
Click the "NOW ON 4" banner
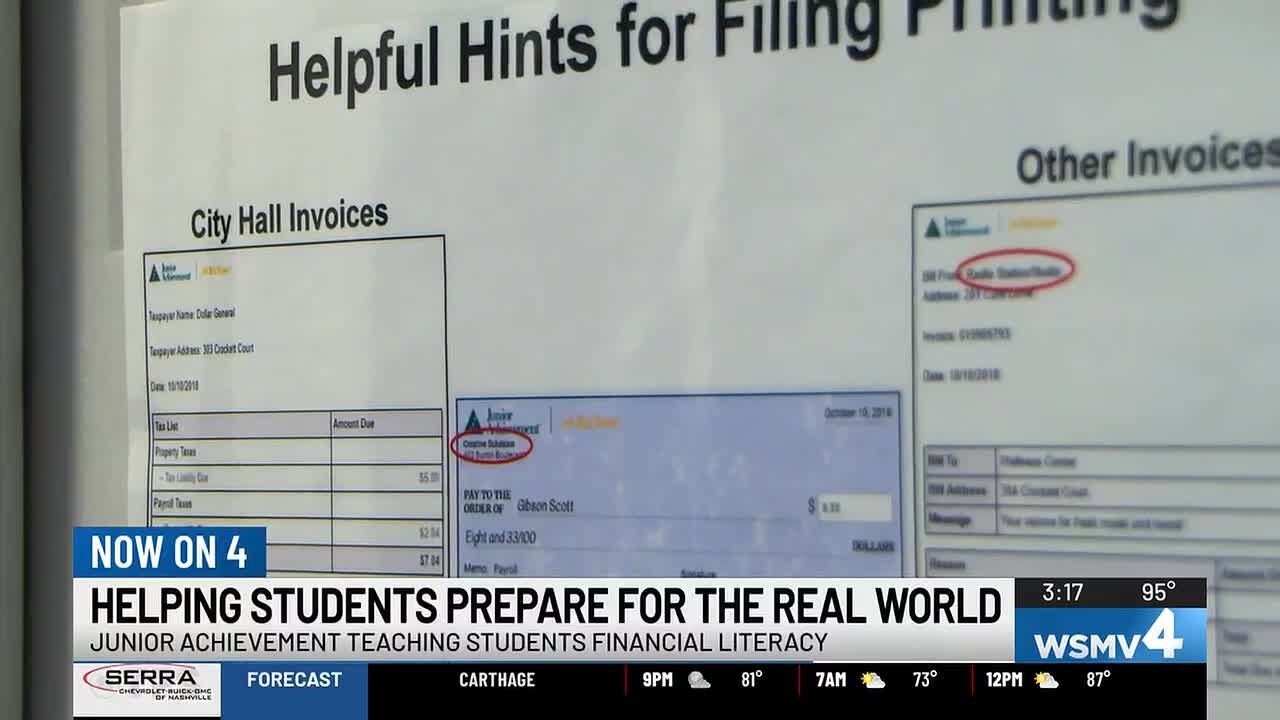[x=169, y=552]
